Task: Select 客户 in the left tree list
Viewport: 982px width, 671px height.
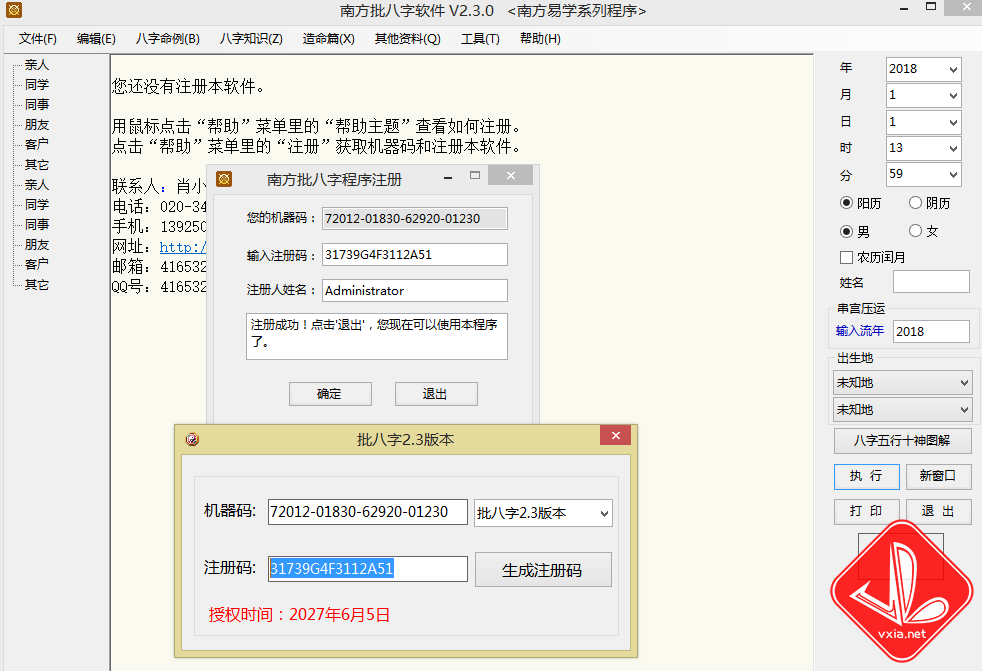Action: (x=37, y=144)
